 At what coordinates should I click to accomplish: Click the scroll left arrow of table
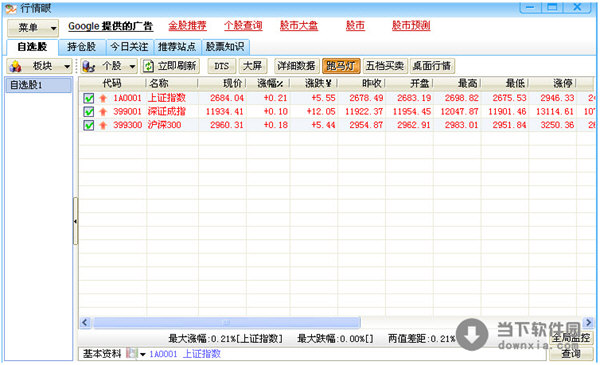point(85,323)
